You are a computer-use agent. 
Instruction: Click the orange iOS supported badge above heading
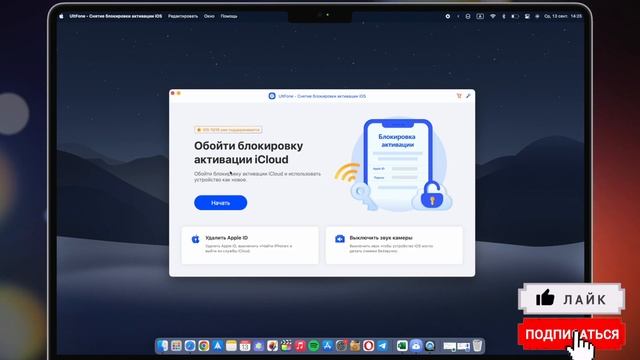(x=228, y=130)
